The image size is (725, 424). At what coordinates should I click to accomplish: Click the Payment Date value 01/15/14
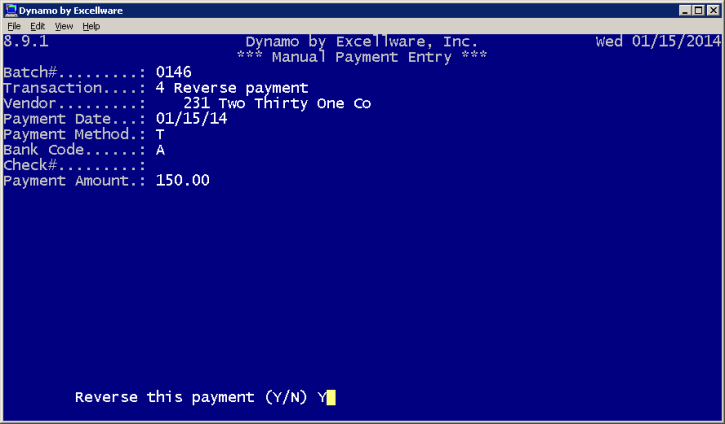tap(191, 119)
